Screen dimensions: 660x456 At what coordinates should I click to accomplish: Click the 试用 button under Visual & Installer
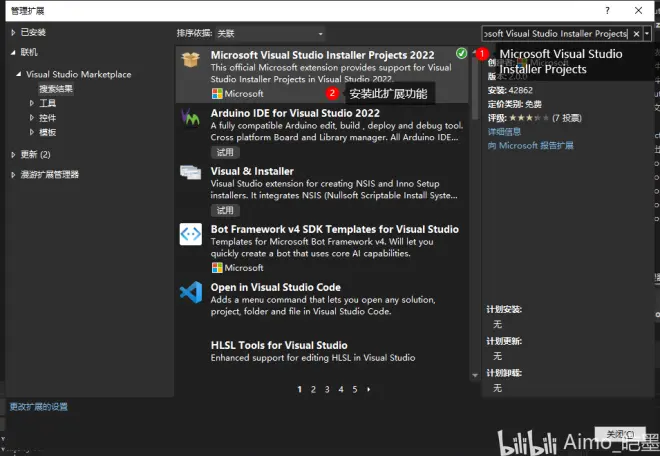(x=225, y=210)
